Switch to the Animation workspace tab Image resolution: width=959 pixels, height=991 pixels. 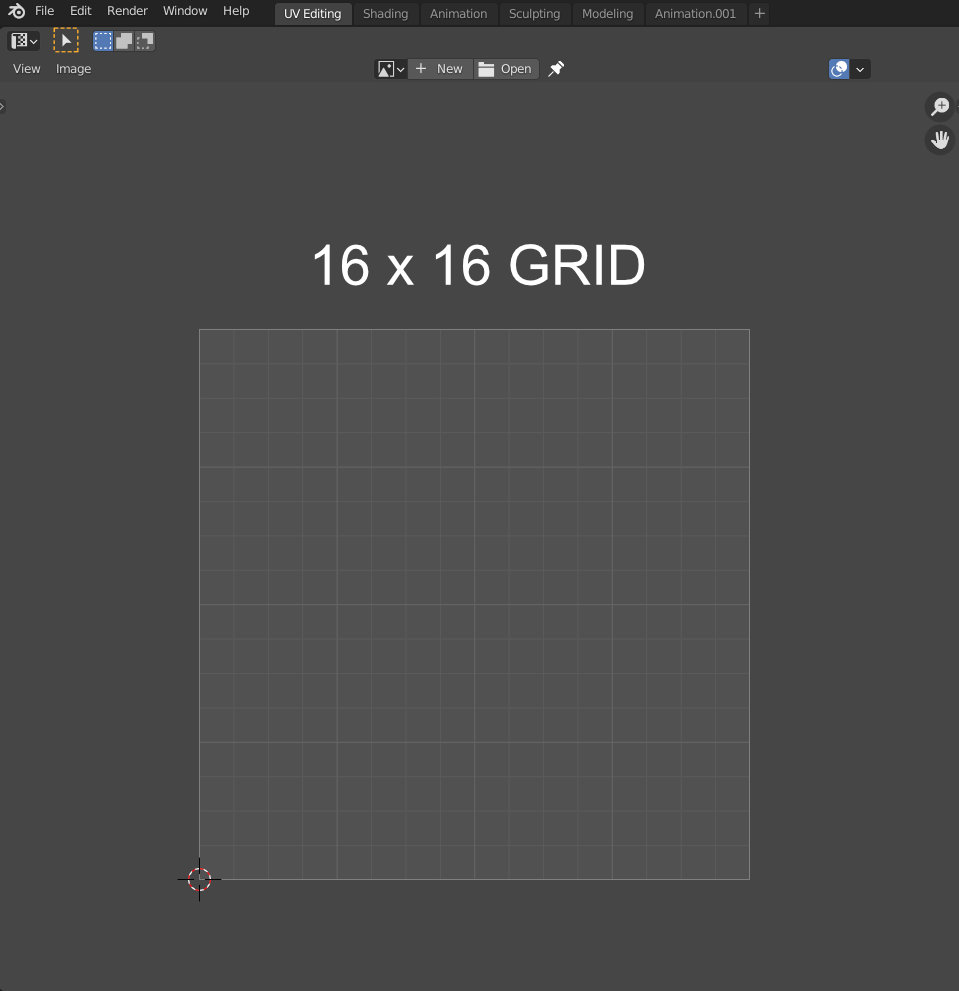[458, 14]
